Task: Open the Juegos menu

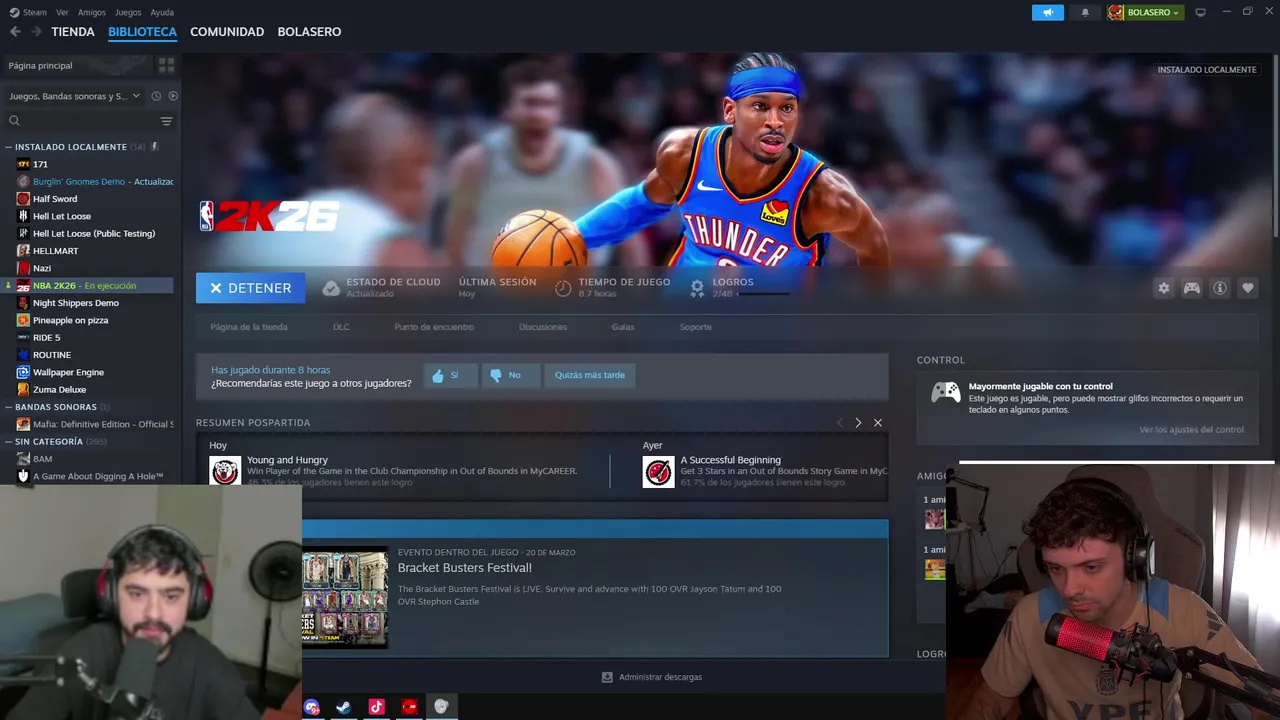Action: tap(128, 12)
